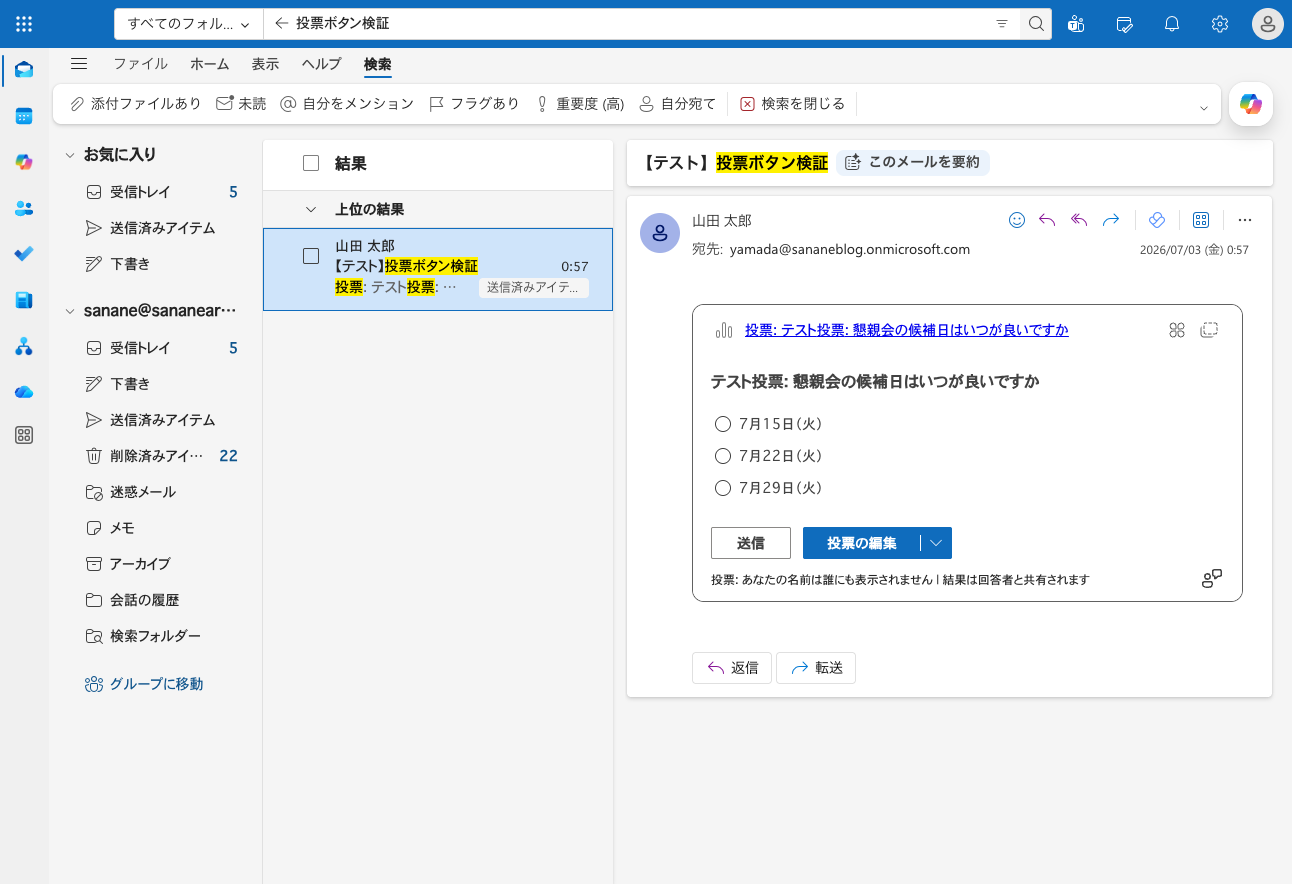Click グループに移動
1292x884 pixels.
144,684
